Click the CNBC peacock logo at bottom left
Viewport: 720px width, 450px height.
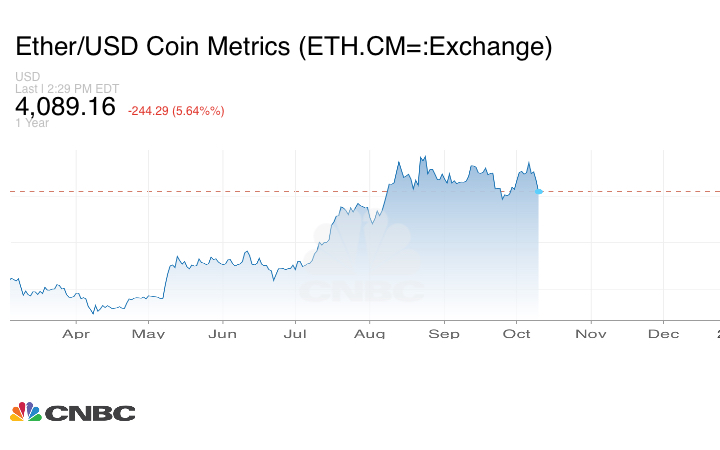click(x=26, y=412)
